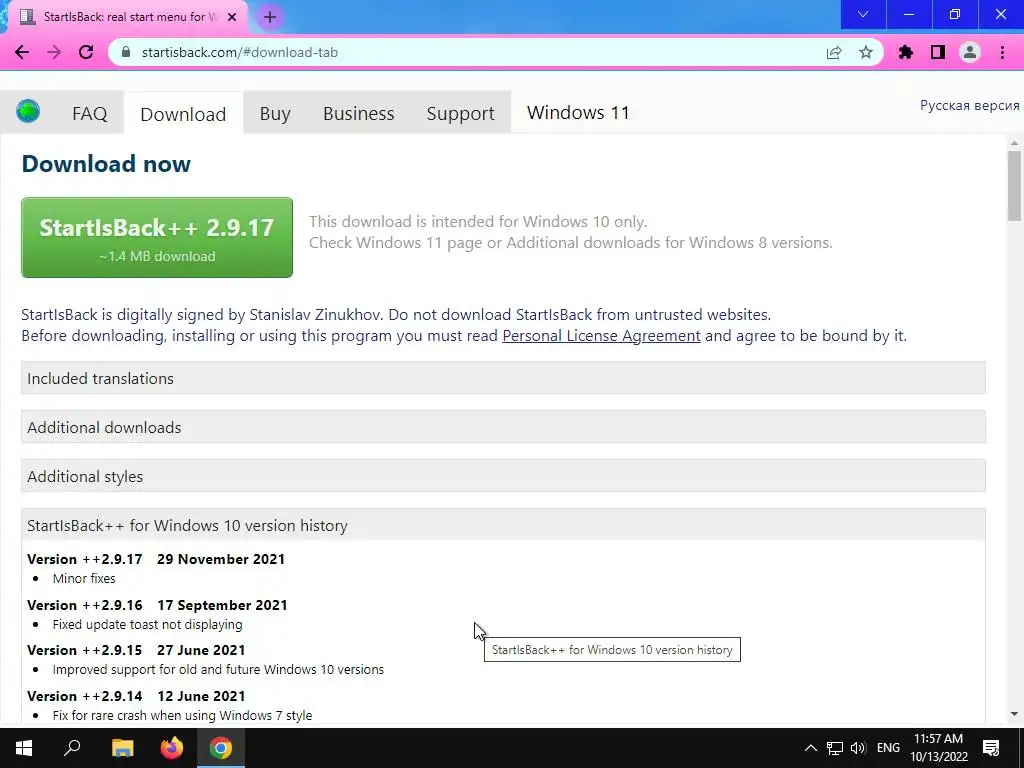Expand the Additional styles section
1024x768 pixels.
pyautogui.click(x=503, y=476)
